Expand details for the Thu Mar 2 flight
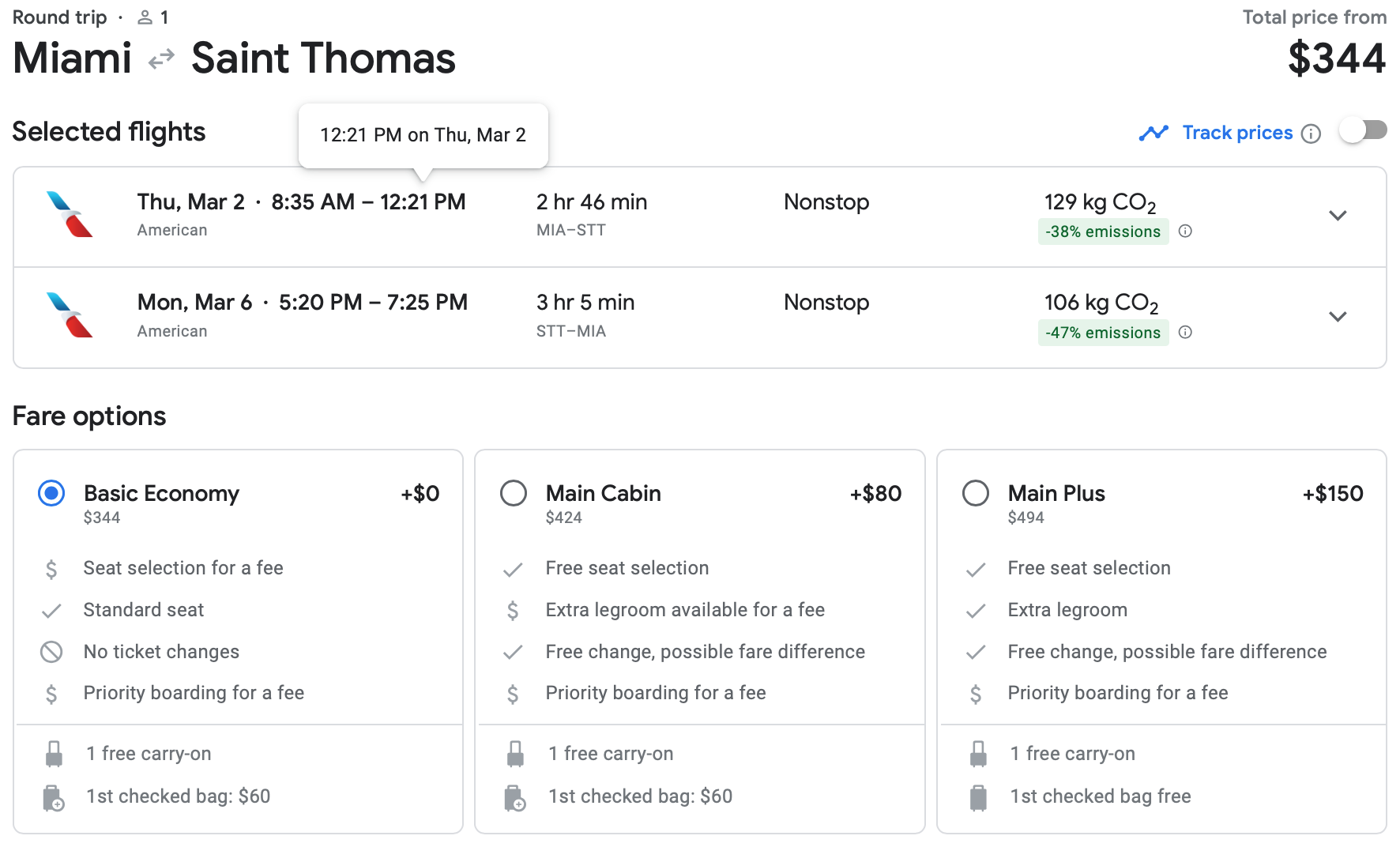The image size is (1400, 847). tap(1338, 215)
